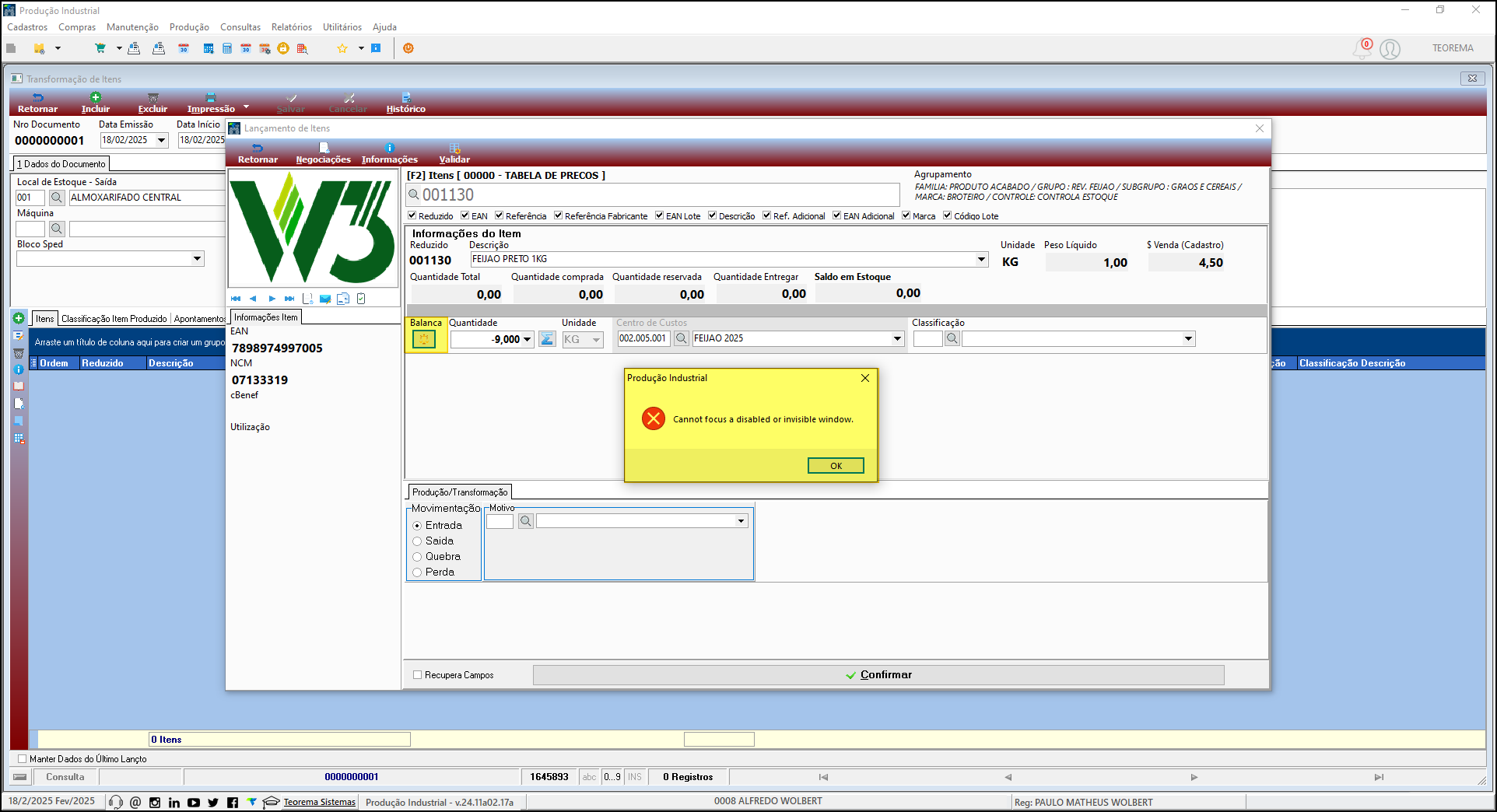Screen dimensions: 1497x812
Task: Click the notifications bell icon
Action: click(x=1362, y=48)
